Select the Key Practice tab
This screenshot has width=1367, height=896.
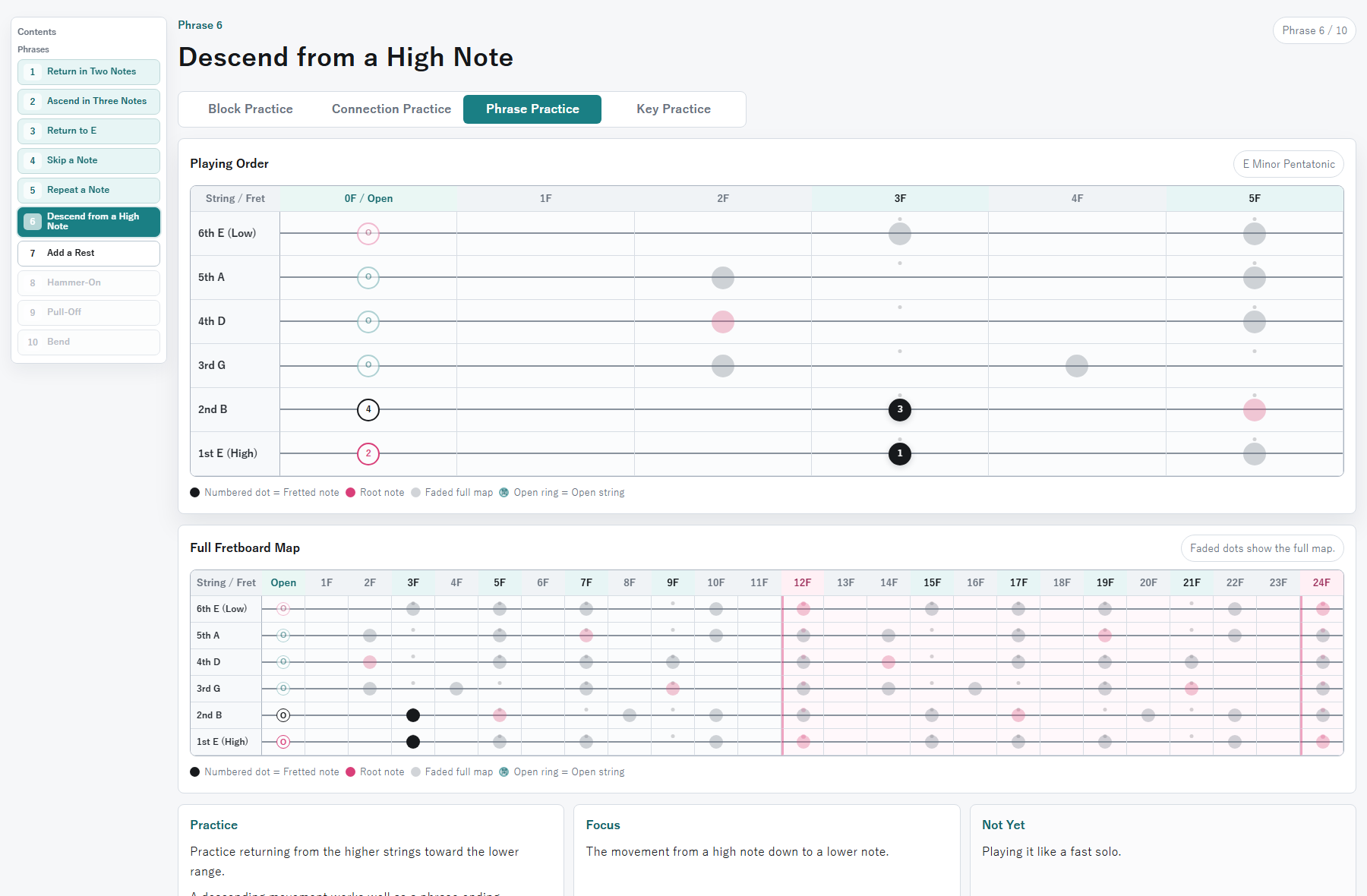coord(674,109)
